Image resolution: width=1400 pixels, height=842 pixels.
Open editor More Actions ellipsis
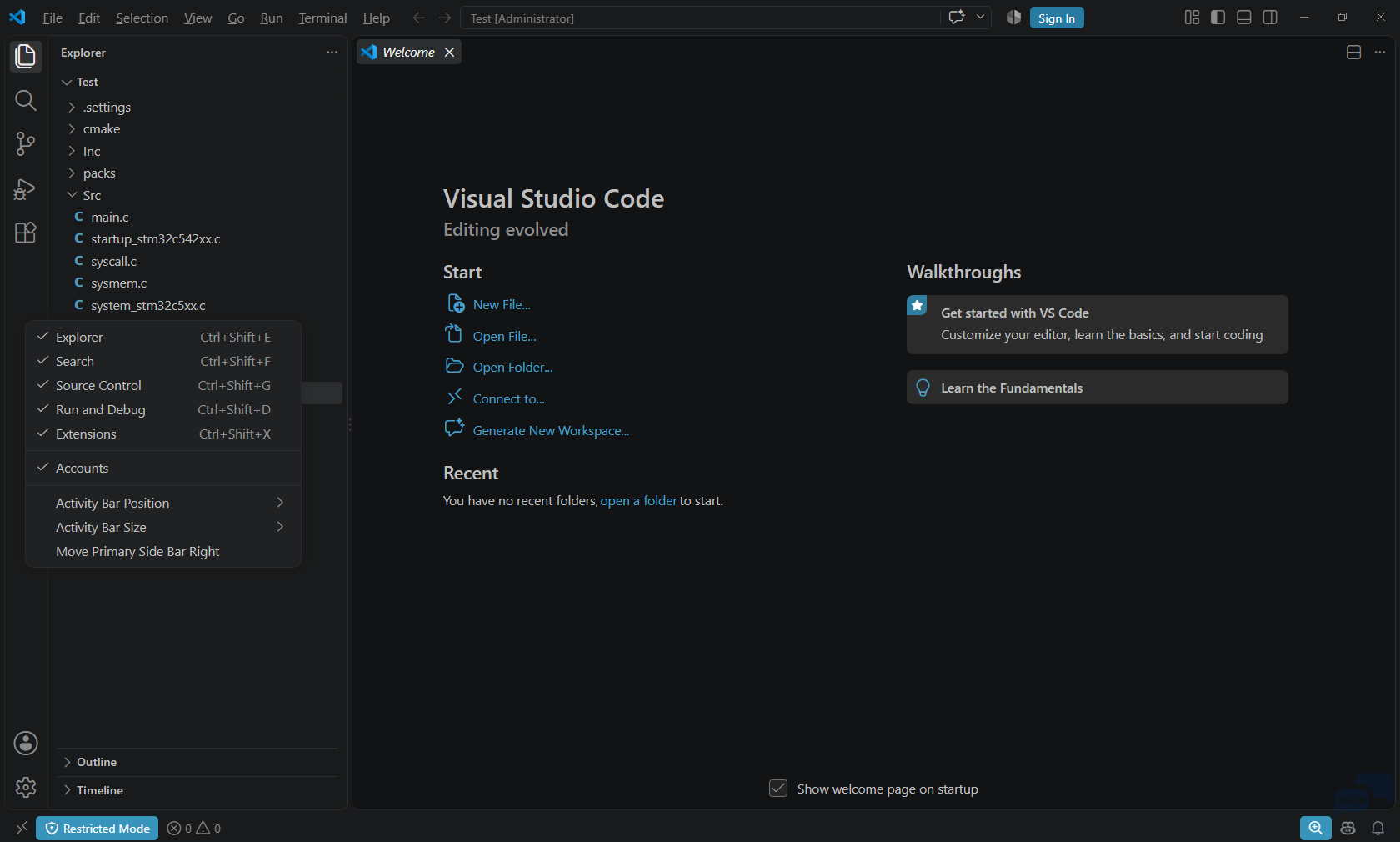pyautogui.click(x=1380, y=52)
